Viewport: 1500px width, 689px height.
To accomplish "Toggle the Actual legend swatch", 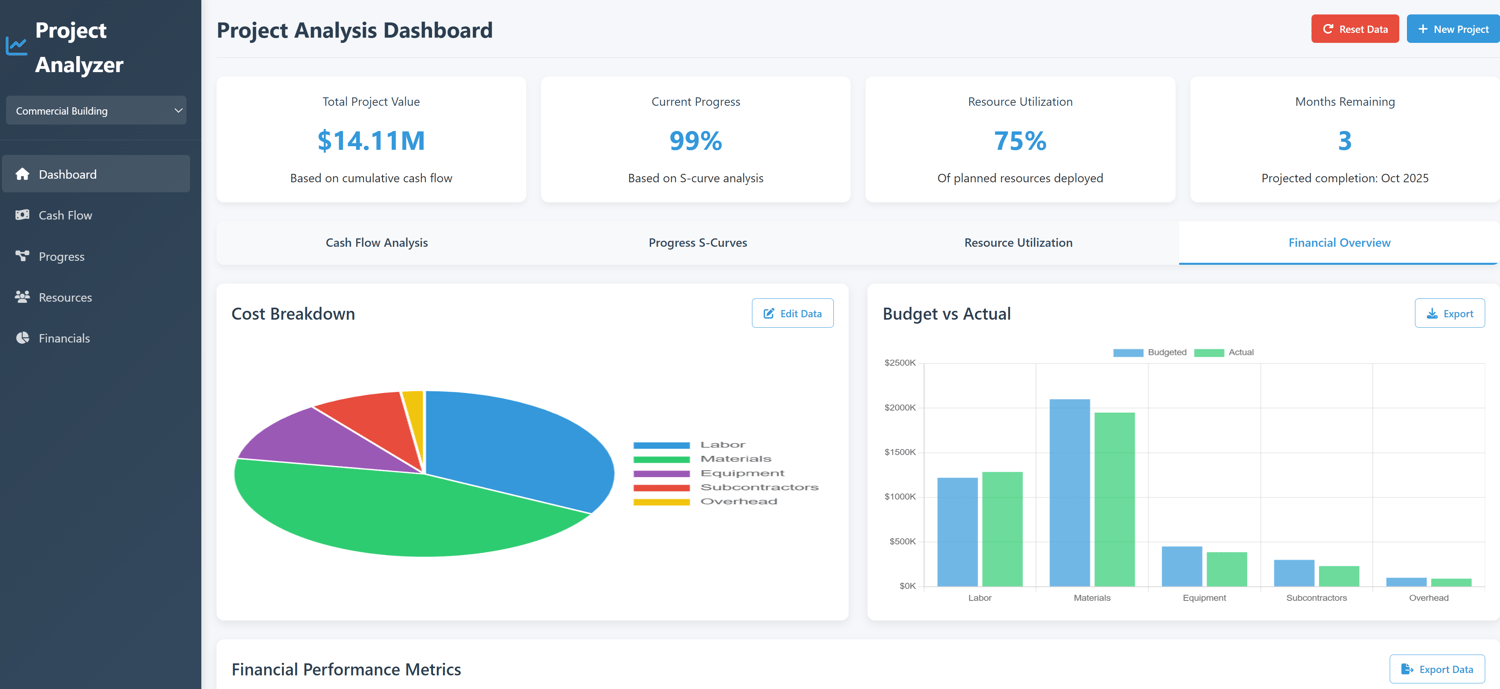I will click(x=1209, y=353).
